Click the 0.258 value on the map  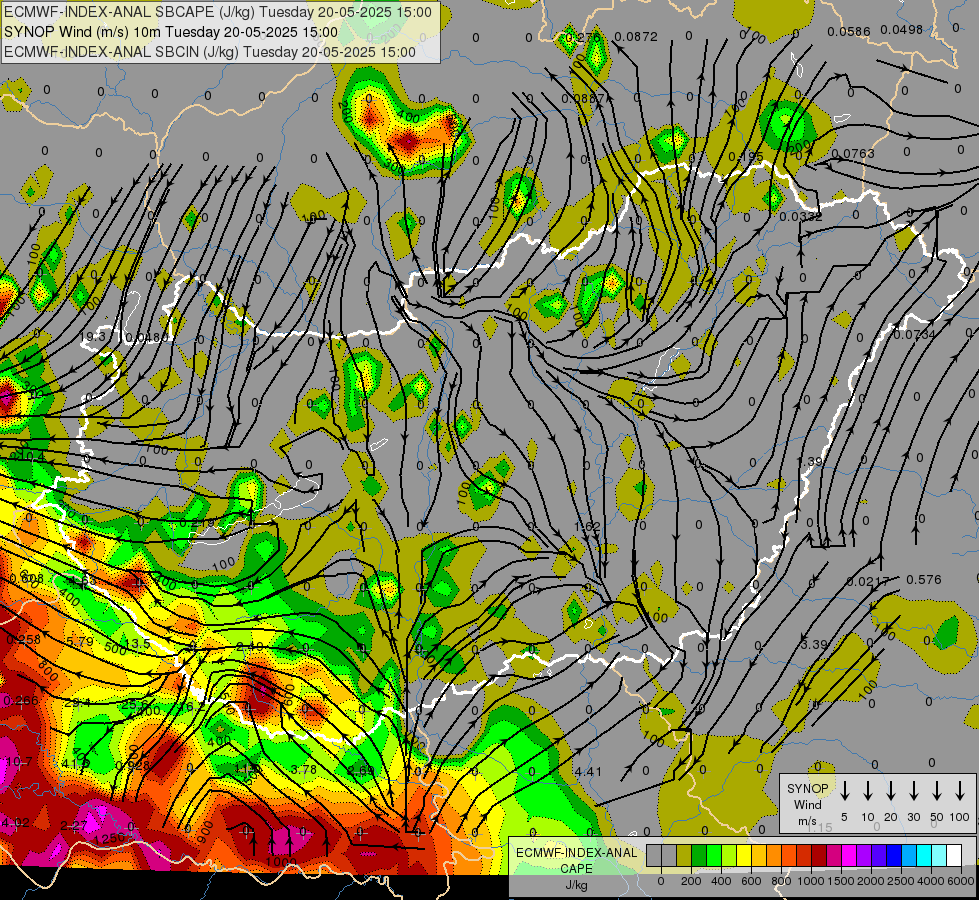(x=23, y=640)
